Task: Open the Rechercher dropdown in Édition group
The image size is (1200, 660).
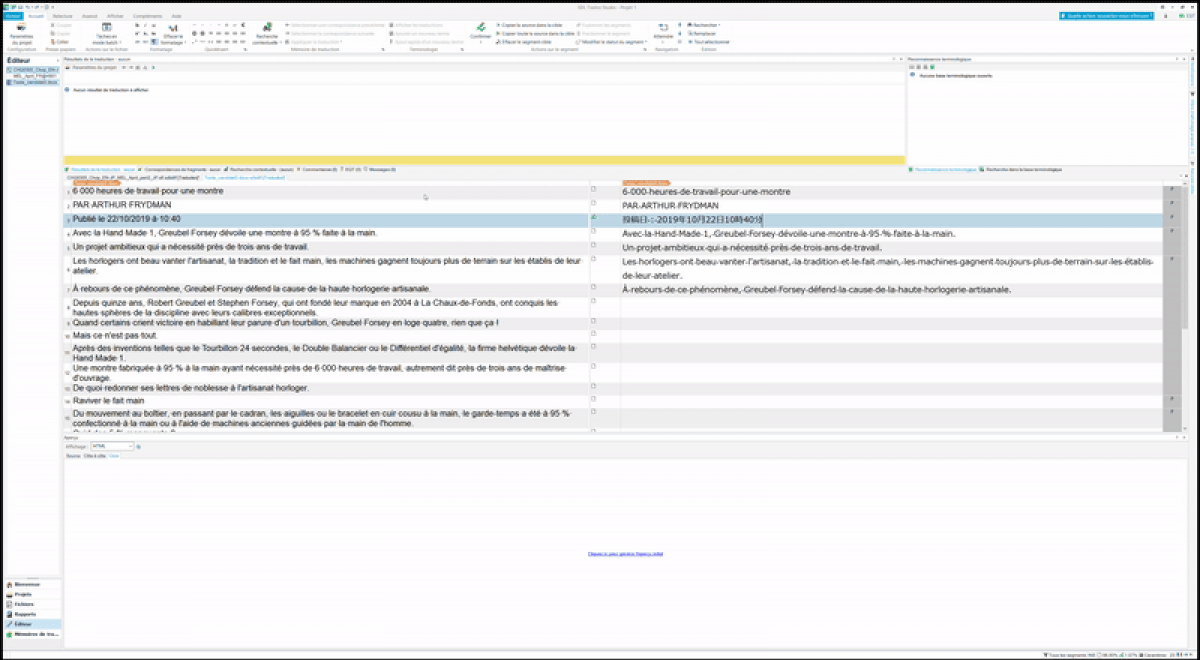Action: pos(703,24)
